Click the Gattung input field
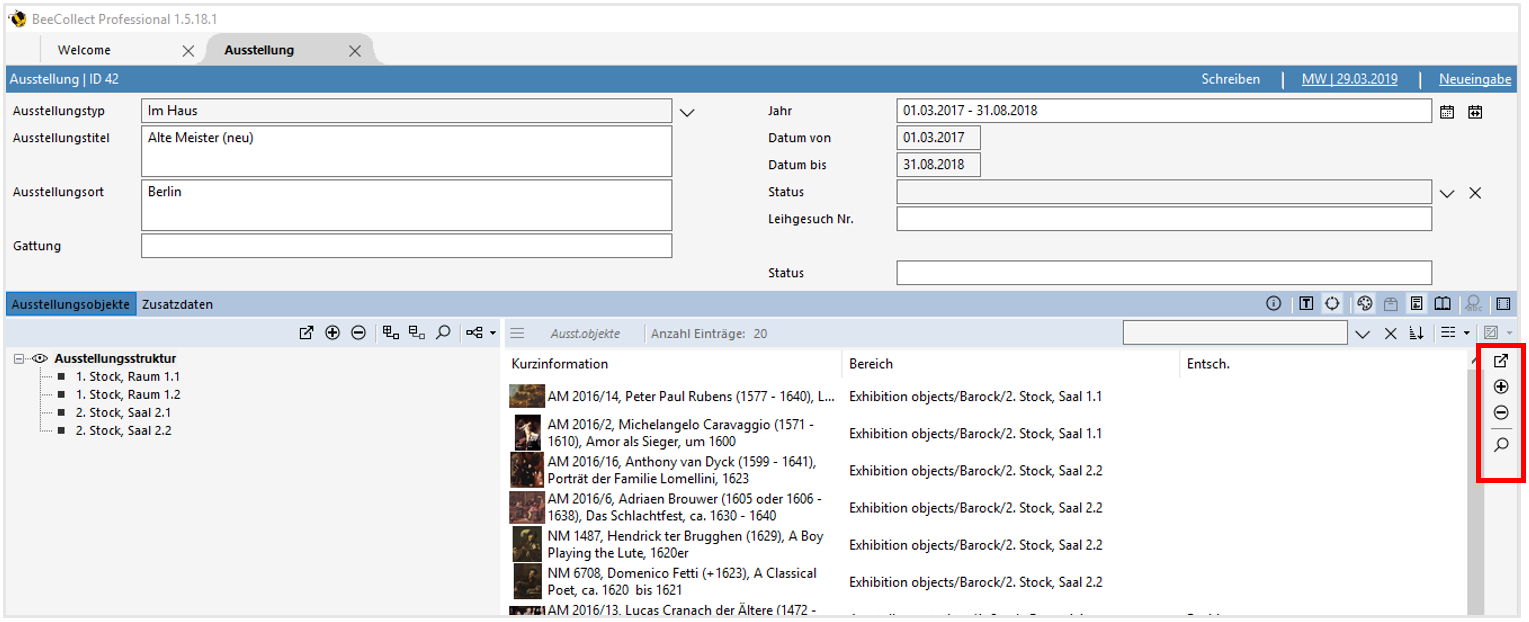 (x=406, y=246)
